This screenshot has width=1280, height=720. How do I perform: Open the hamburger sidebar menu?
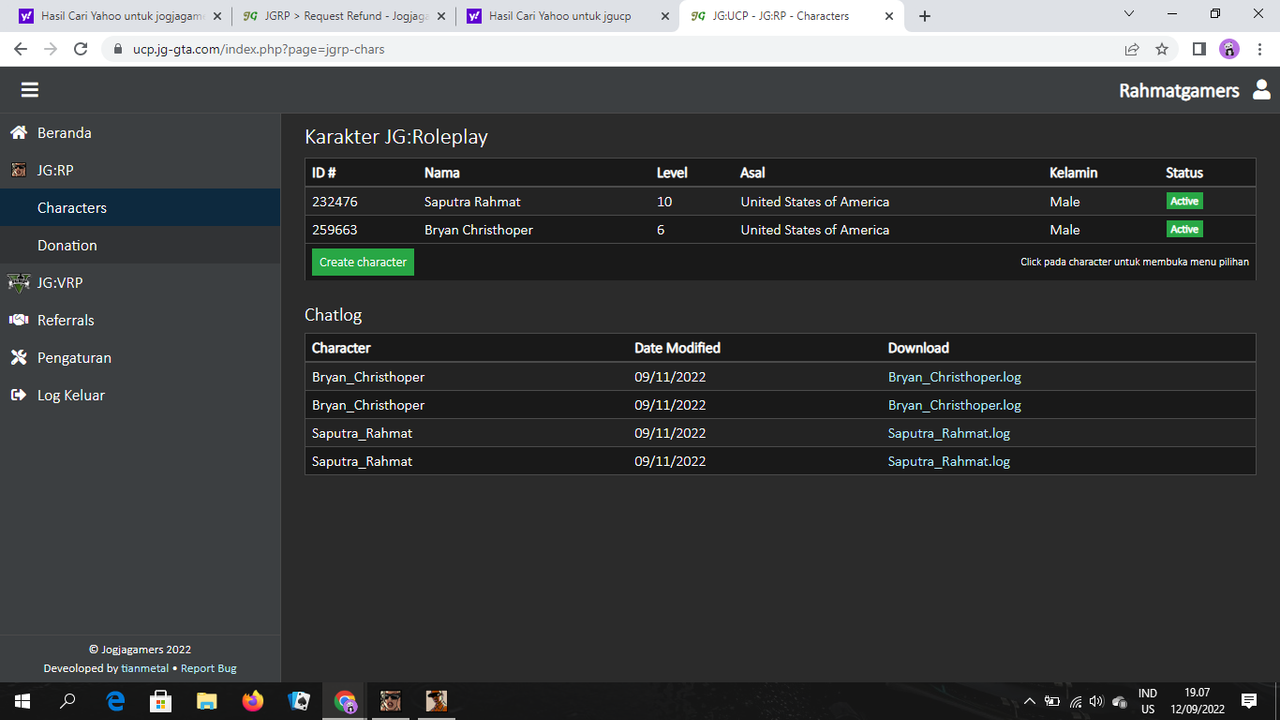[x=30, y=90]
